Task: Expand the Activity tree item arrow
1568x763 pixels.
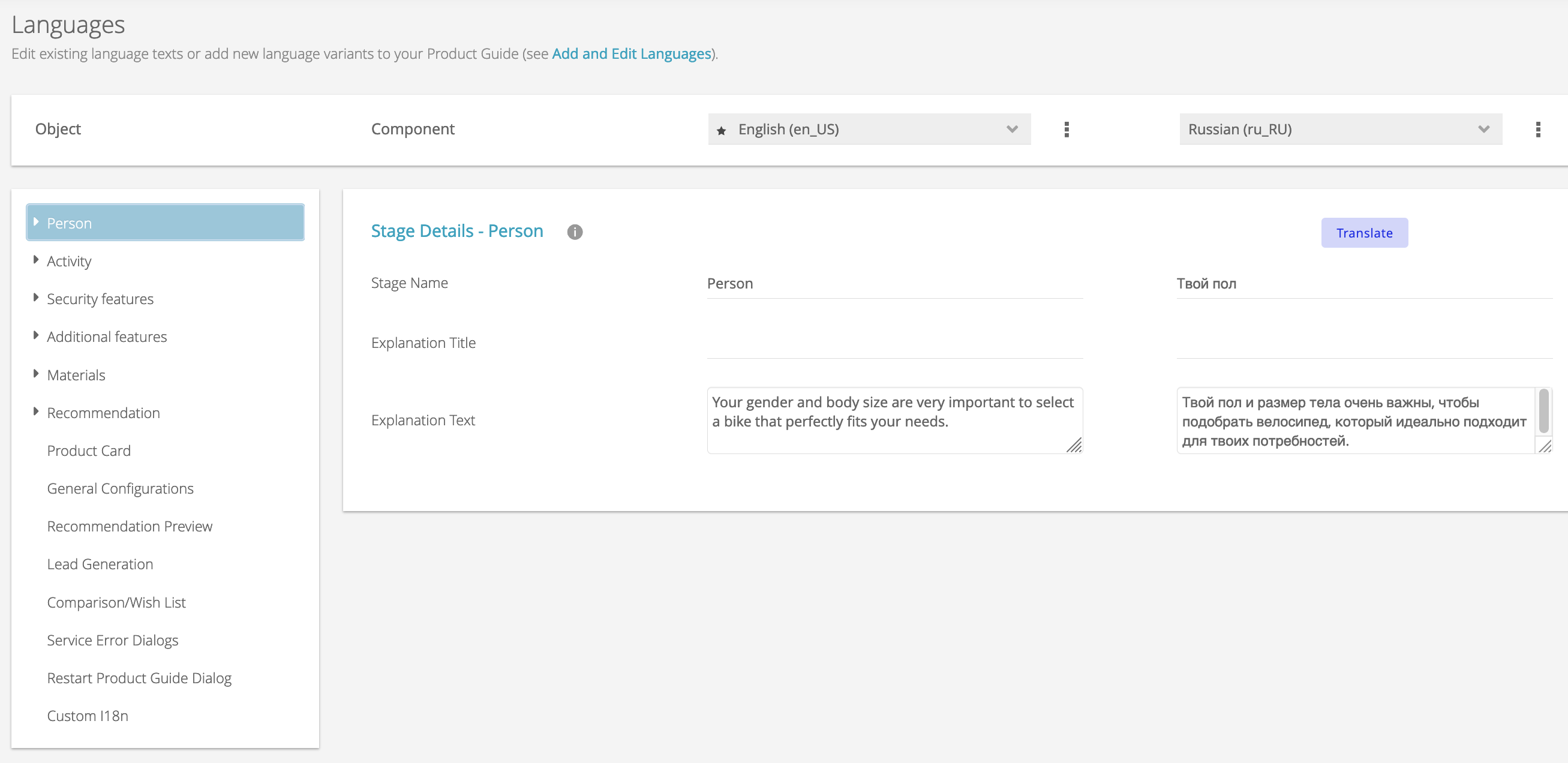Action: pos(36,260)
